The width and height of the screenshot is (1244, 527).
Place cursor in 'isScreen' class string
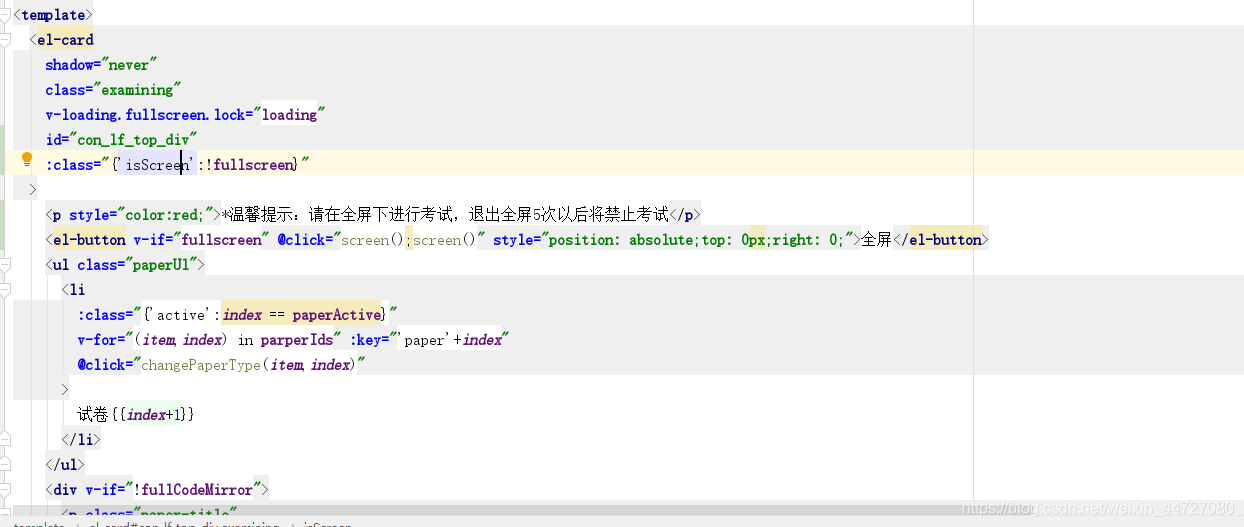click(157, 165)
